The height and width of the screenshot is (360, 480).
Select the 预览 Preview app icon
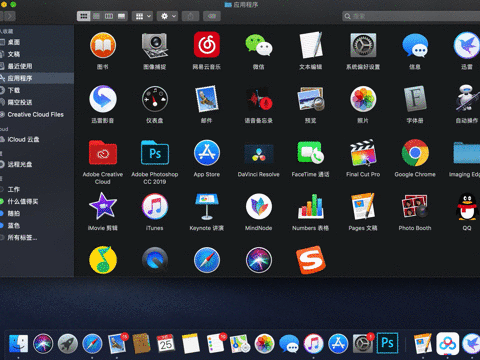click(x=311, y=99)
